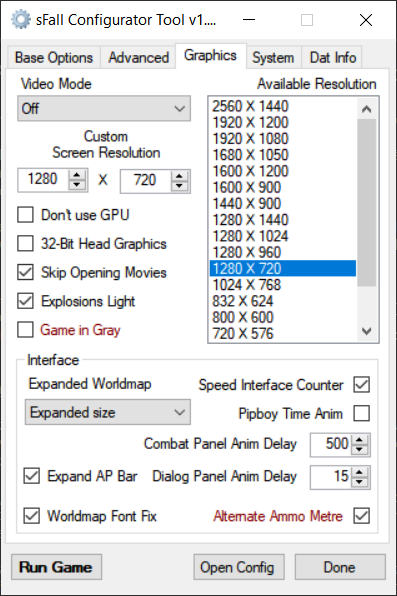Disable Alternate Ammo Metre checkbox
The image size is (397, 596).
pyautogui.click(x=361, y=516)
